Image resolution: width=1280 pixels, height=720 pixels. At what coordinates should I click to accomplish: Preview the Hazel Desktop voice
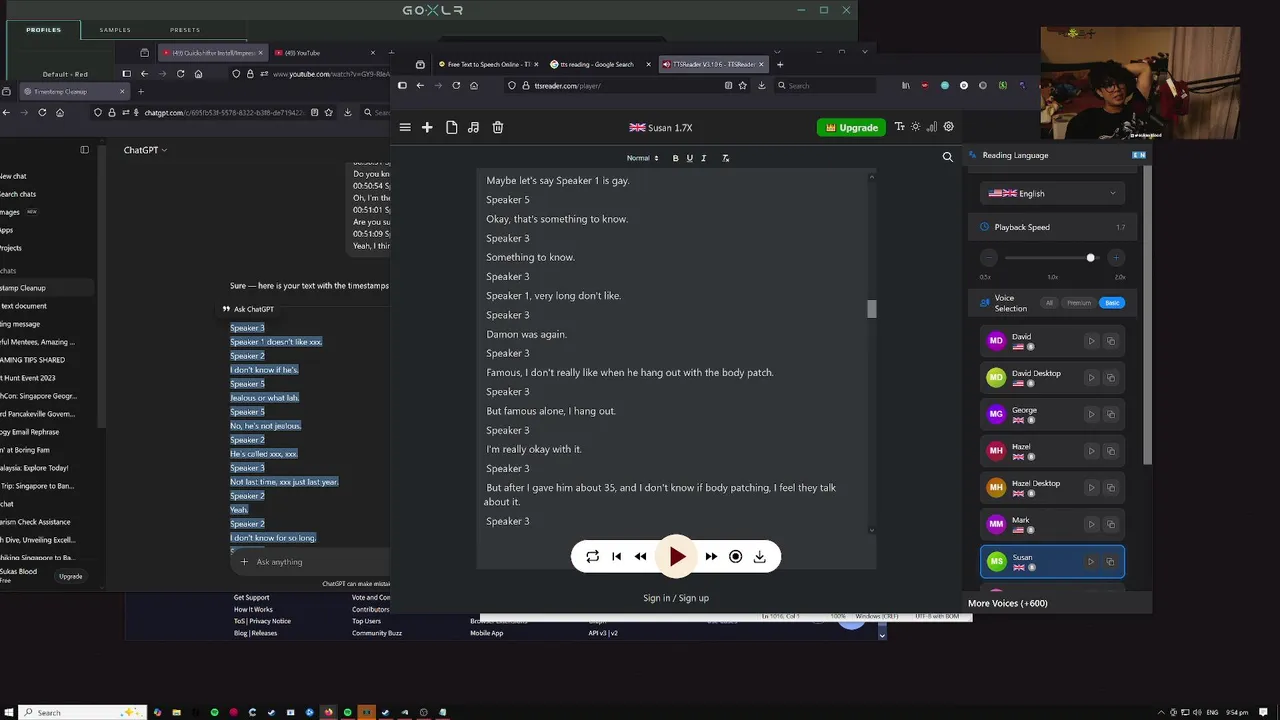pos(1091,487)
